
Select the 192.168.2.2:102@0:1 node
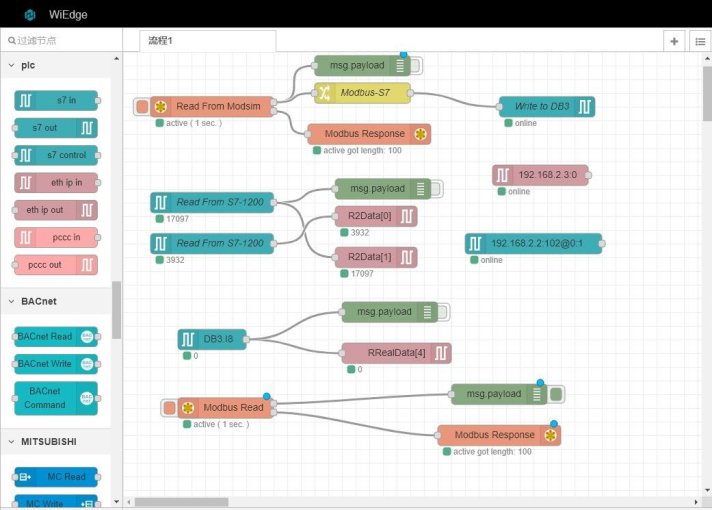pos(533,243)
